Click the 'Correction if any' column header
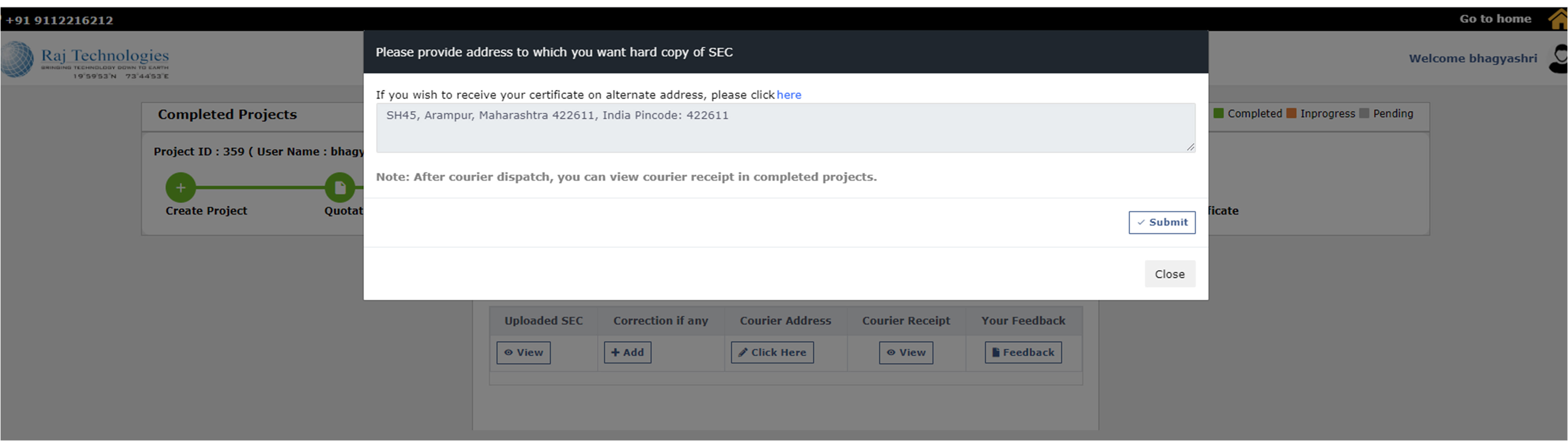 660,321
